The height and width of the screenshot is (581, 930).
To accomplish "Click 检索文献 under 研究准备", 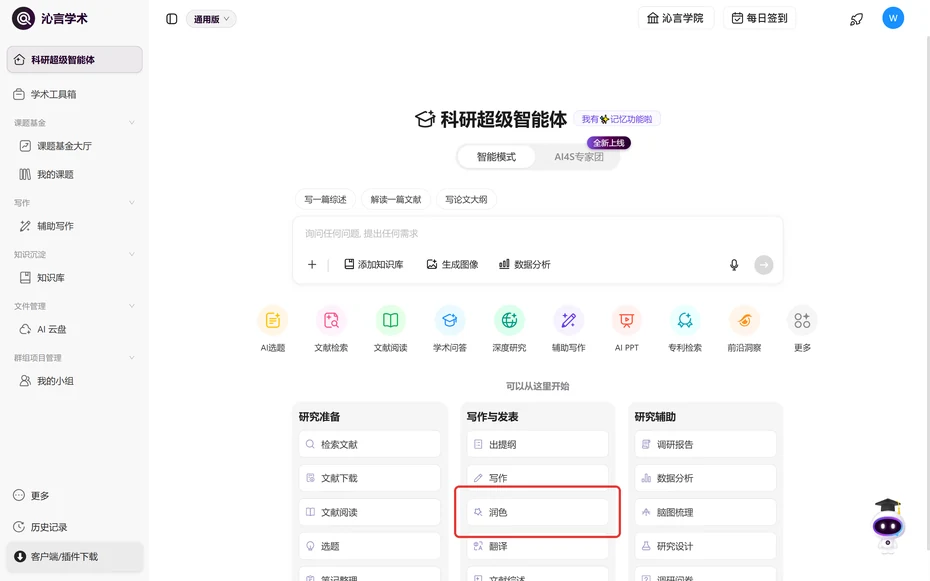I will [x=370, y=444].
